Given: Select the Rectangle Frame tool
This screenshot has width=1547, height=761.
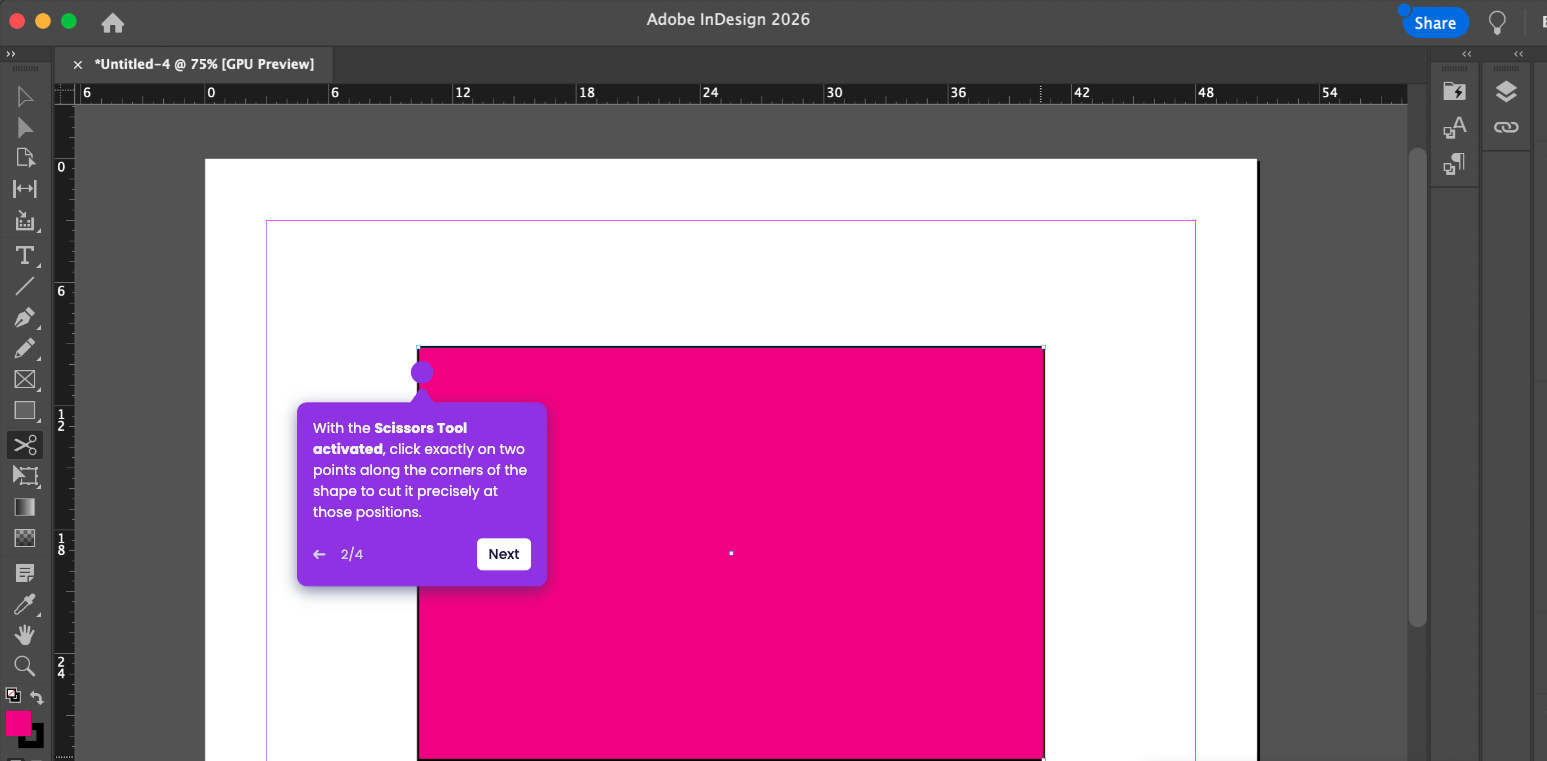Looking at the screenshot, I should [x=25, y=380].
